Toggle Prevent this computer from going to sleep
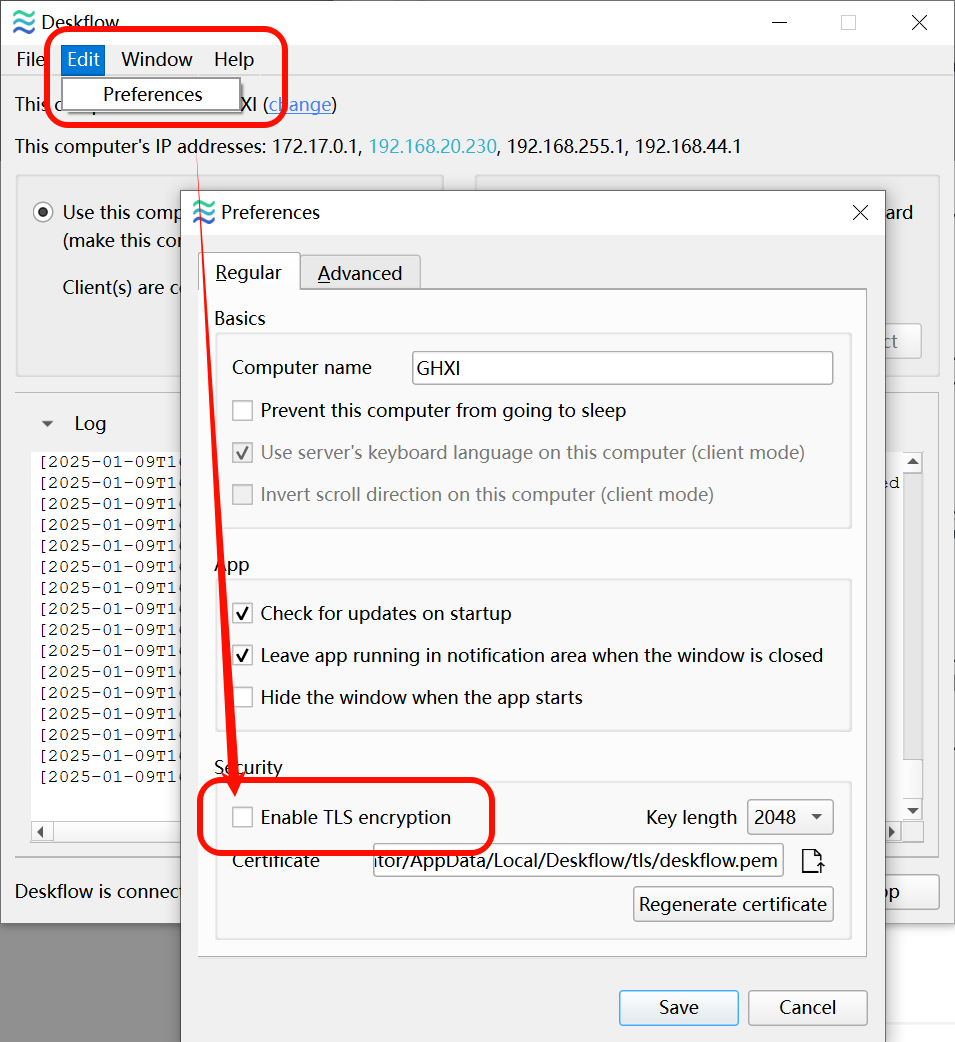This screenshot has width=955, height=1042. (243, 411)
